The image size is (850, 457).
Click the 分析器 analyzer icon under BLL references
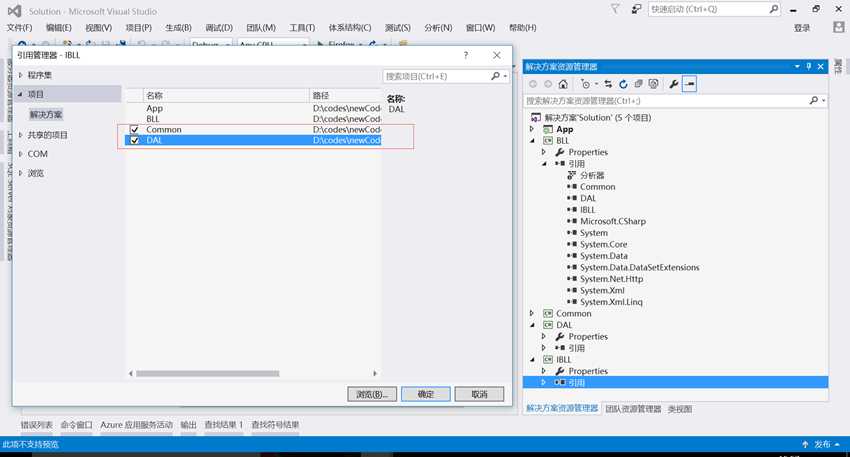pyautogui.click(x=571, y=175)
